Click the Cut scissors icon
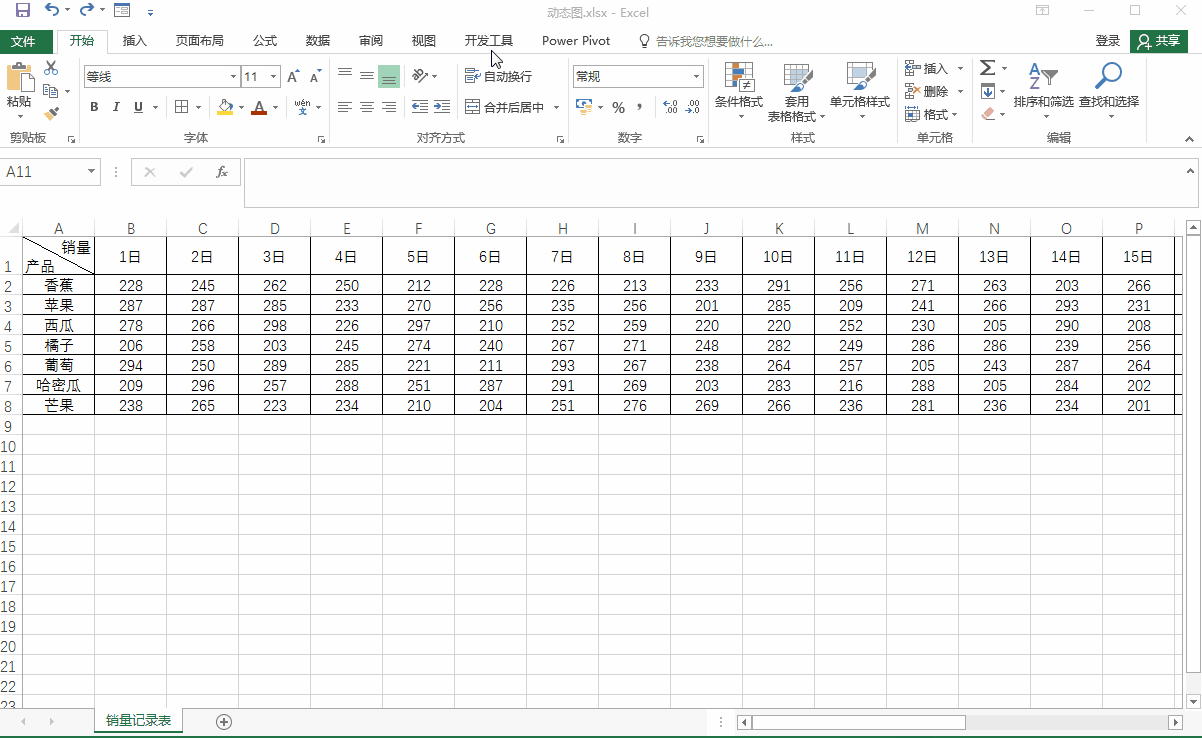 point(51,69)
